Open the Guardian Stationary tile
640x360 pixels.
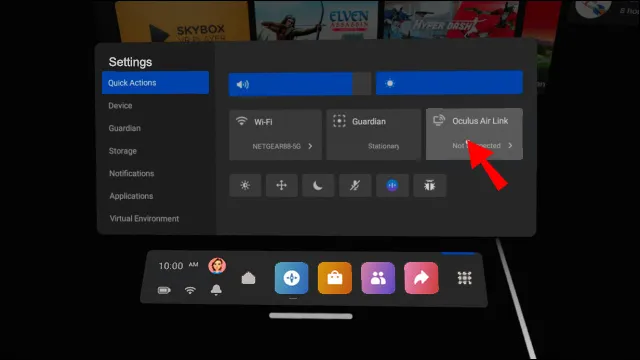point(373,134)
